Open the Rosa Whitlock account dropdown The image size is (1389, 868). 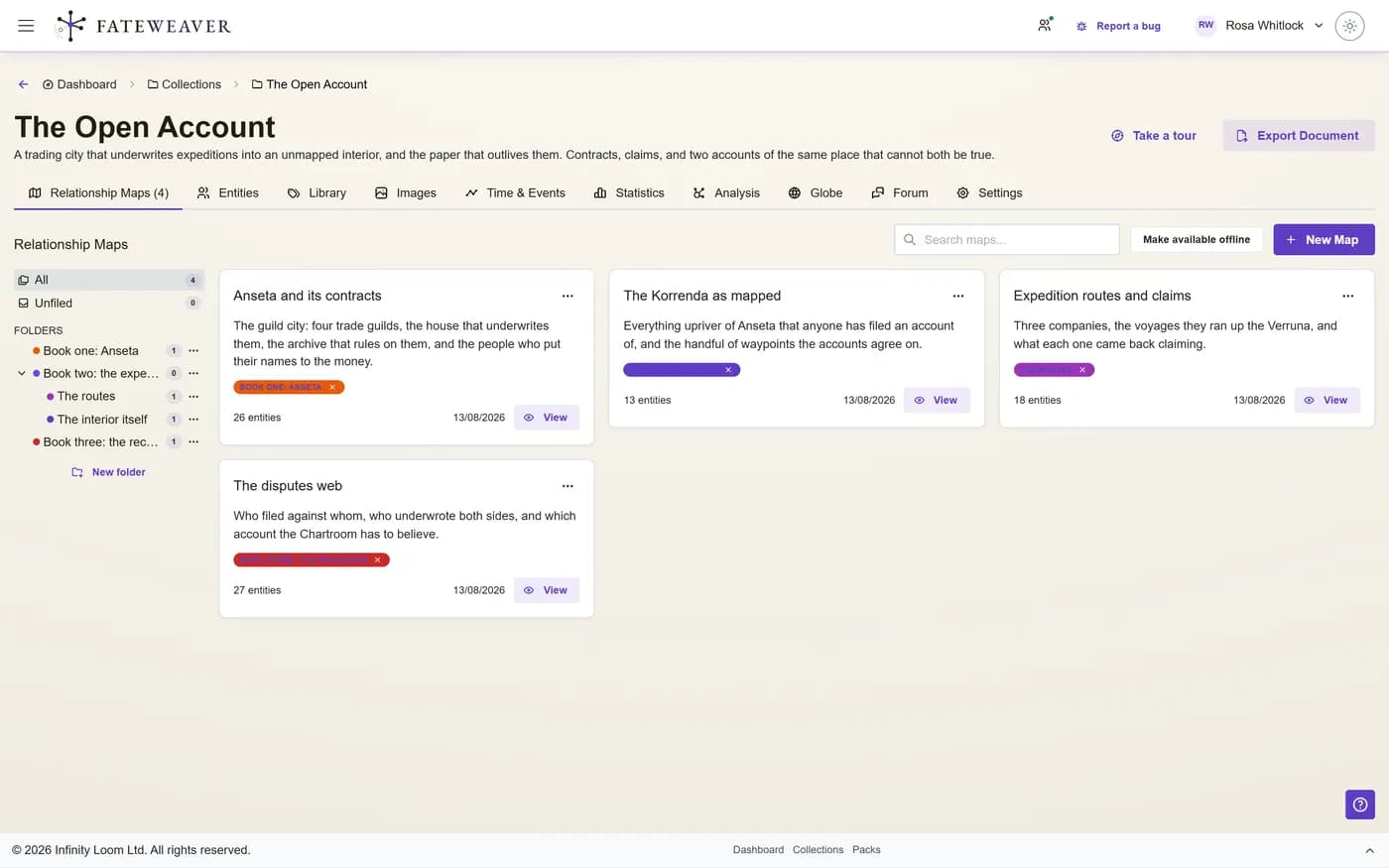(1260, 26)
